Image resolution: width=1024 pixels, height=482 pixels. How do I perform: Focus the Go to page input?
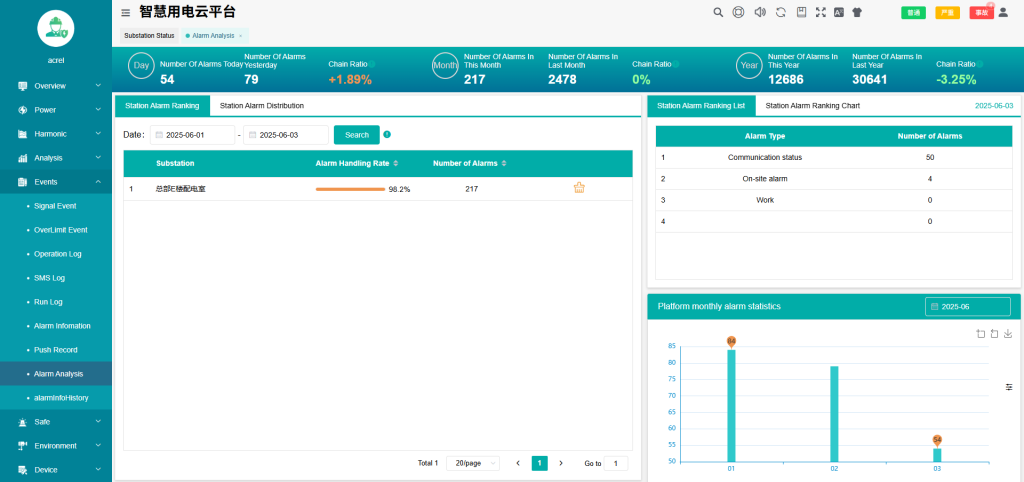[x=616, y=463]
